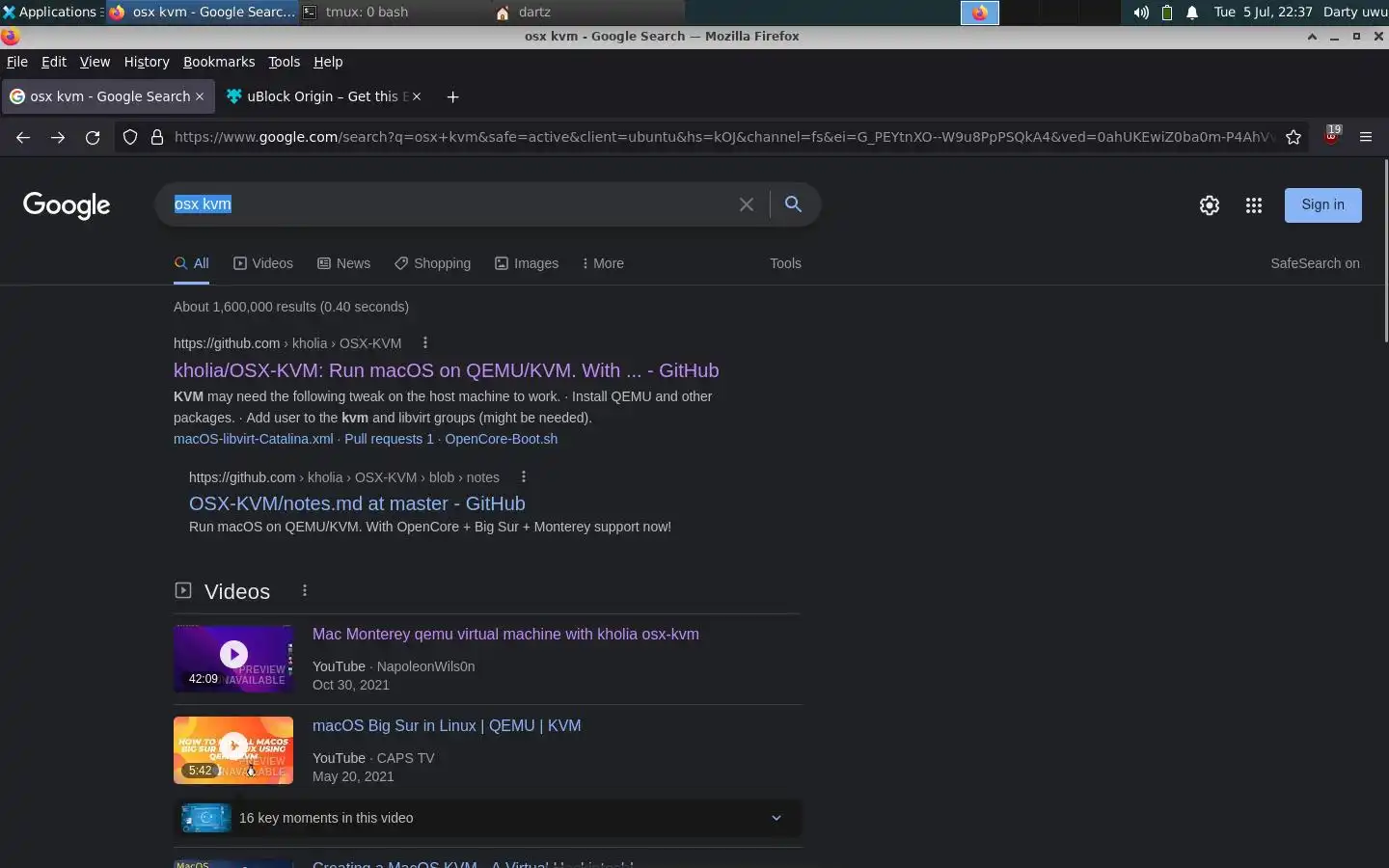Bookmark this page with the star icon
Screen dimensions: 1389x868
(x=1294, y=137)
